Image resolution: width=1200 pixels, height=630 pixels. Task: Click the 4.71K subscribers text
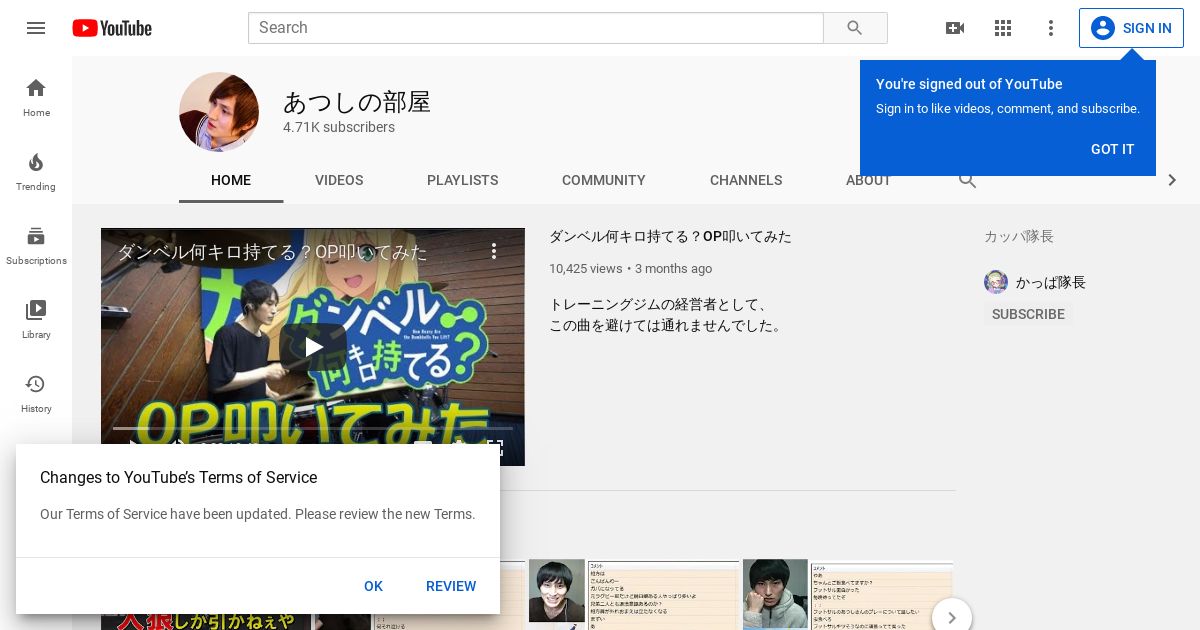coord(339,127)
